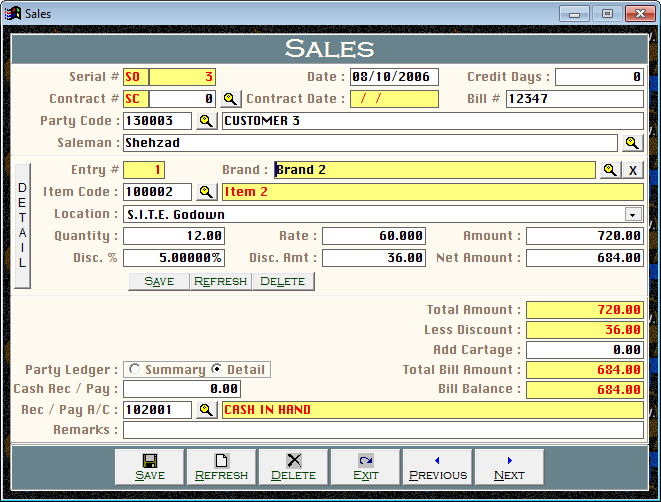This screenshot has width=661, height=502.
Task: Click the Net Amount field
Action: click(x=585, y=258)
